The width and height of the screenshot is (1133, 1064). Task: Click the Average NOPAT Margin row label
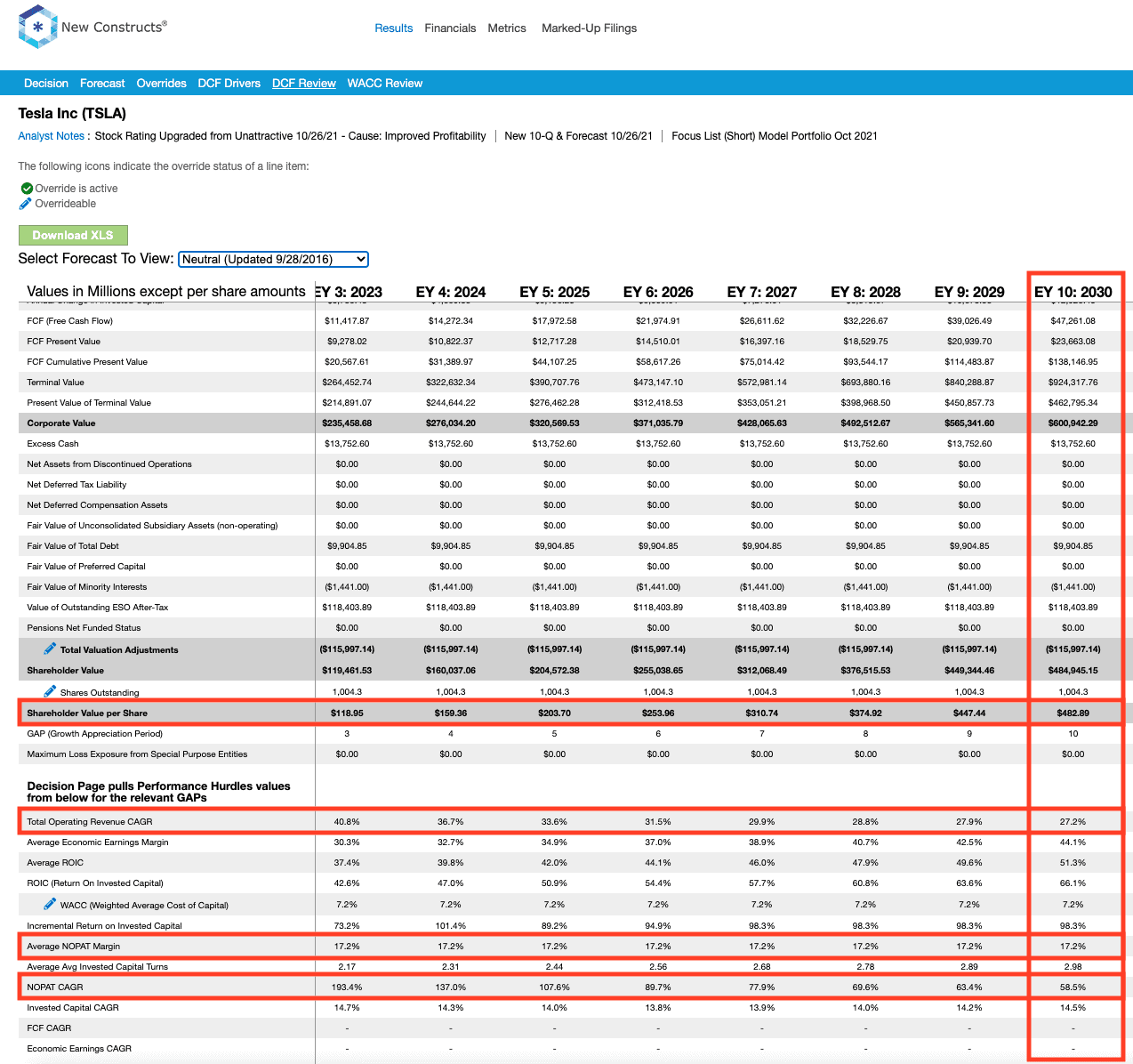coord(73,947)
